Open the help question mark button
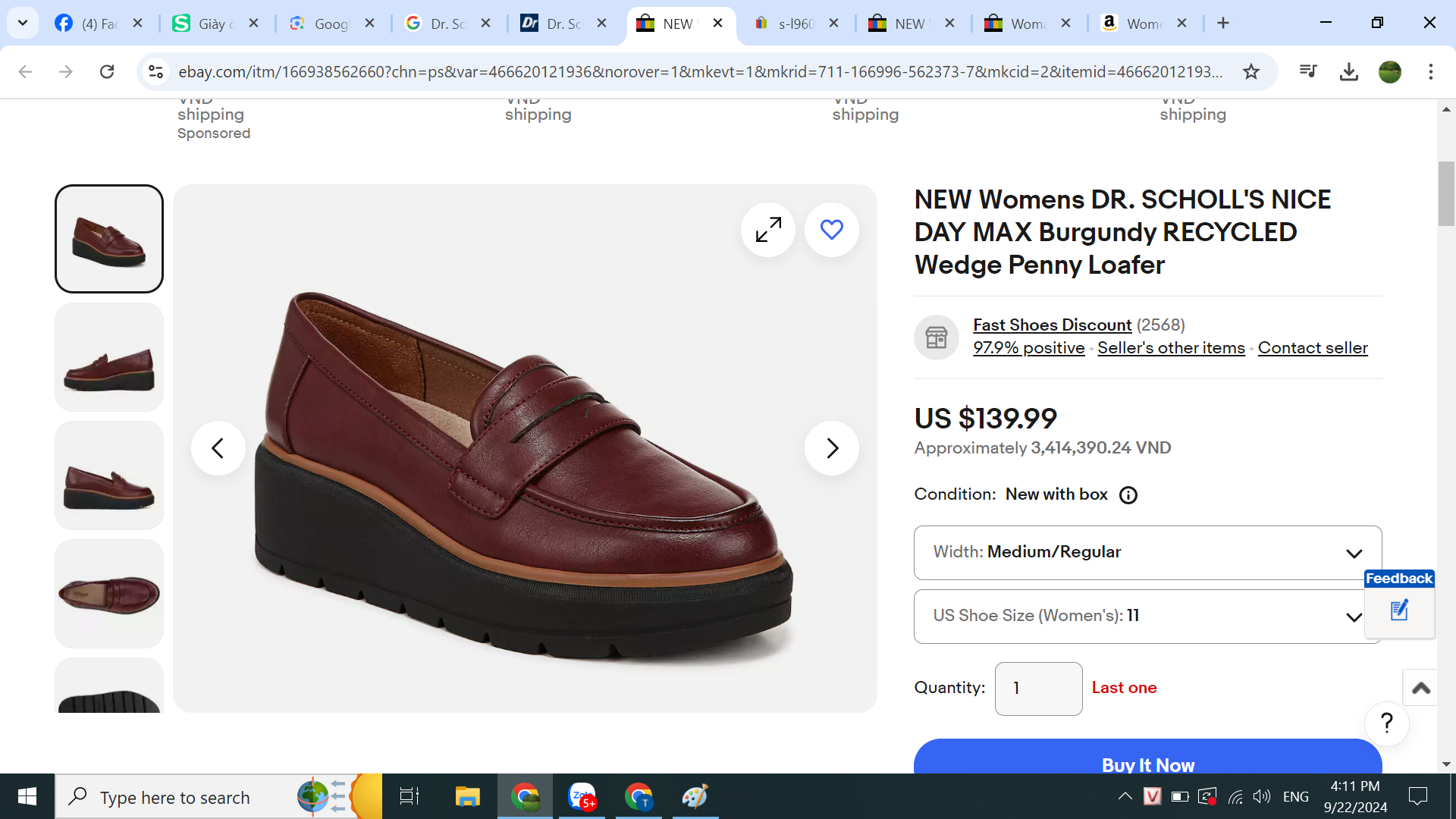1456x819 pixels. [x=1386, y=723]
